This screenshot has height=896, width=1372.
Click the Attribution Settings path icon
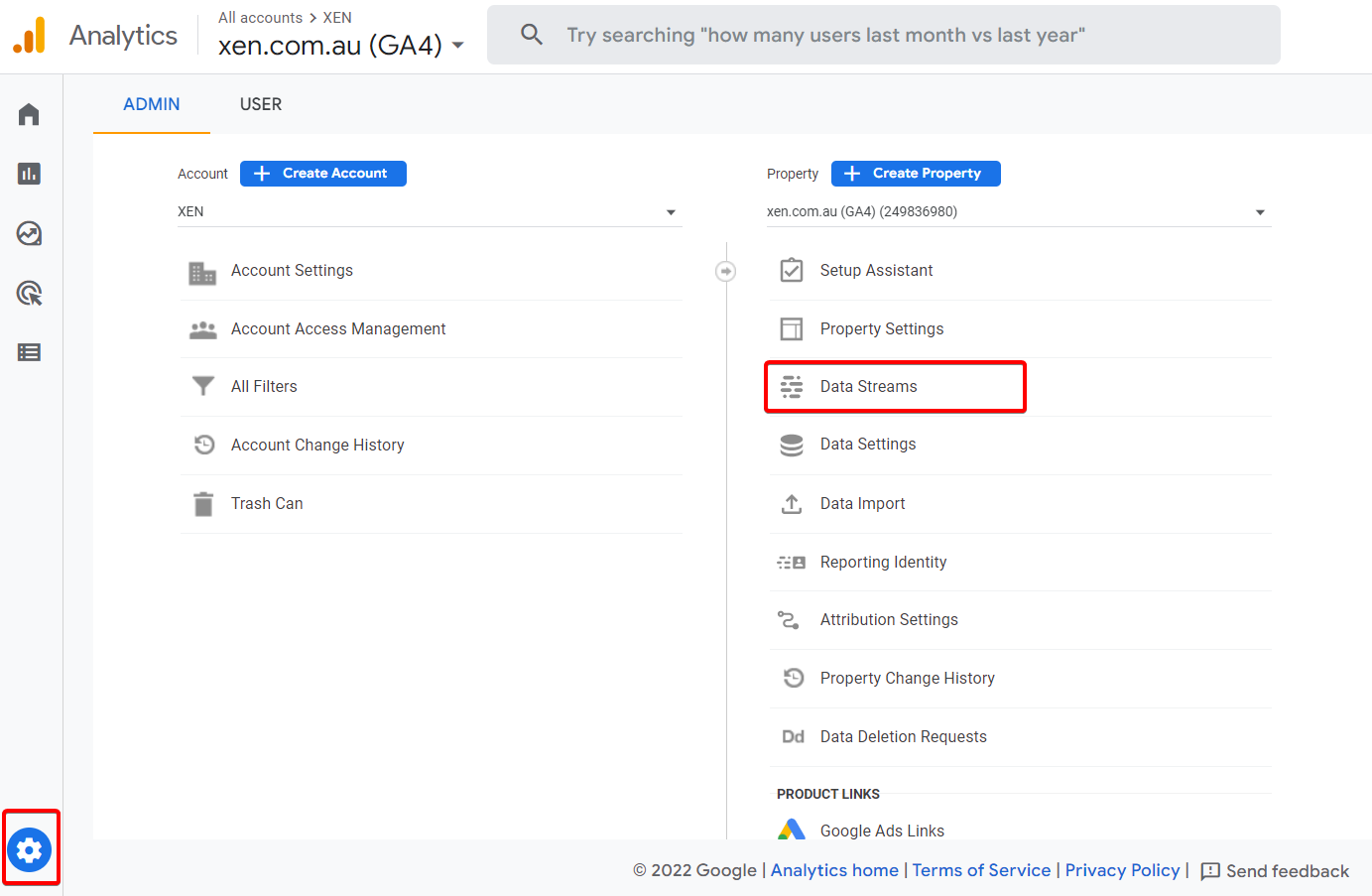click(789, 620)
